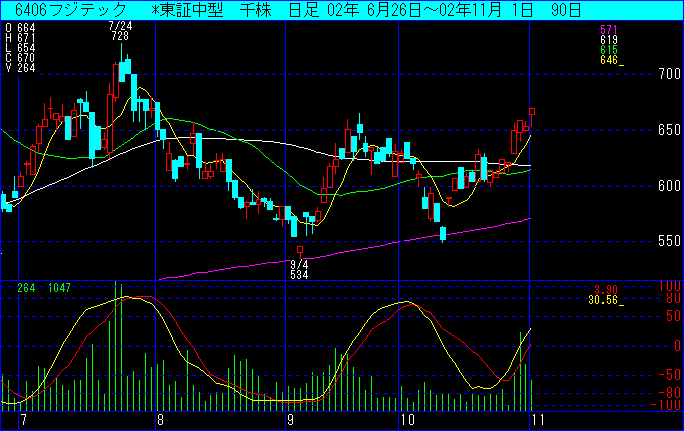The height and width of the screenshot is (431, 684).
Task: Click the volume reading 264 in green
Action: [27, 288]
